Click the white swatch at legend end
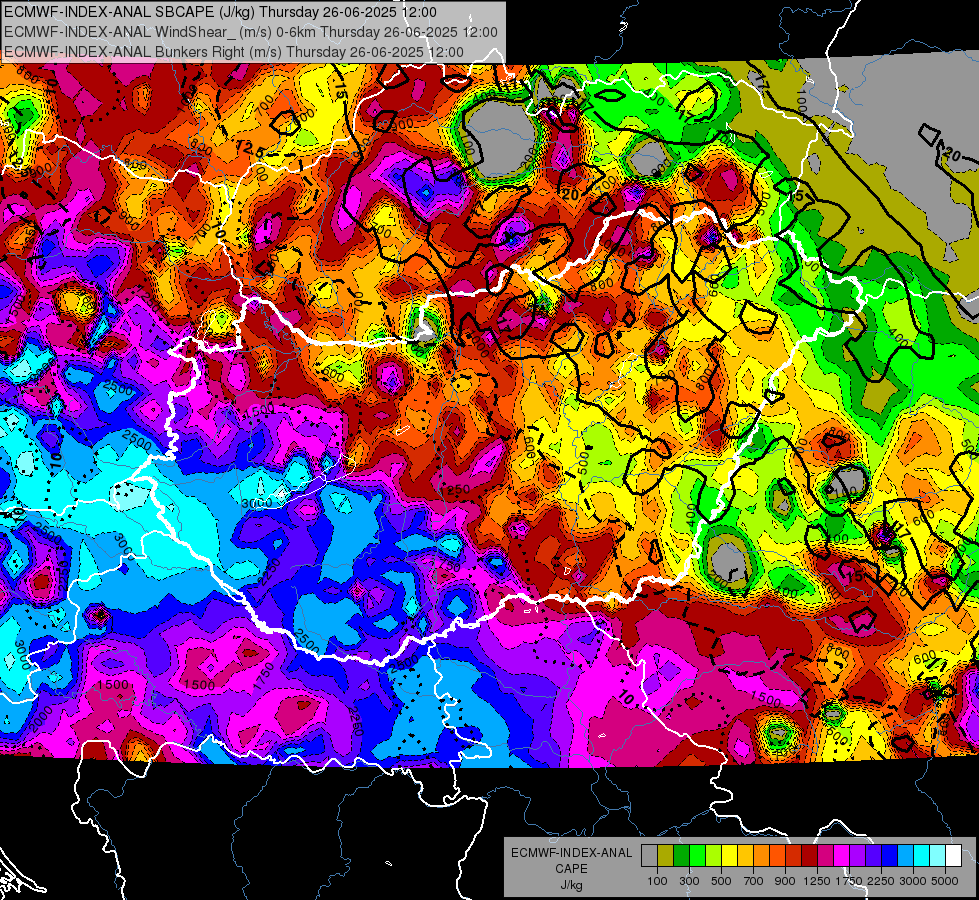 click(x=954, y=856)
